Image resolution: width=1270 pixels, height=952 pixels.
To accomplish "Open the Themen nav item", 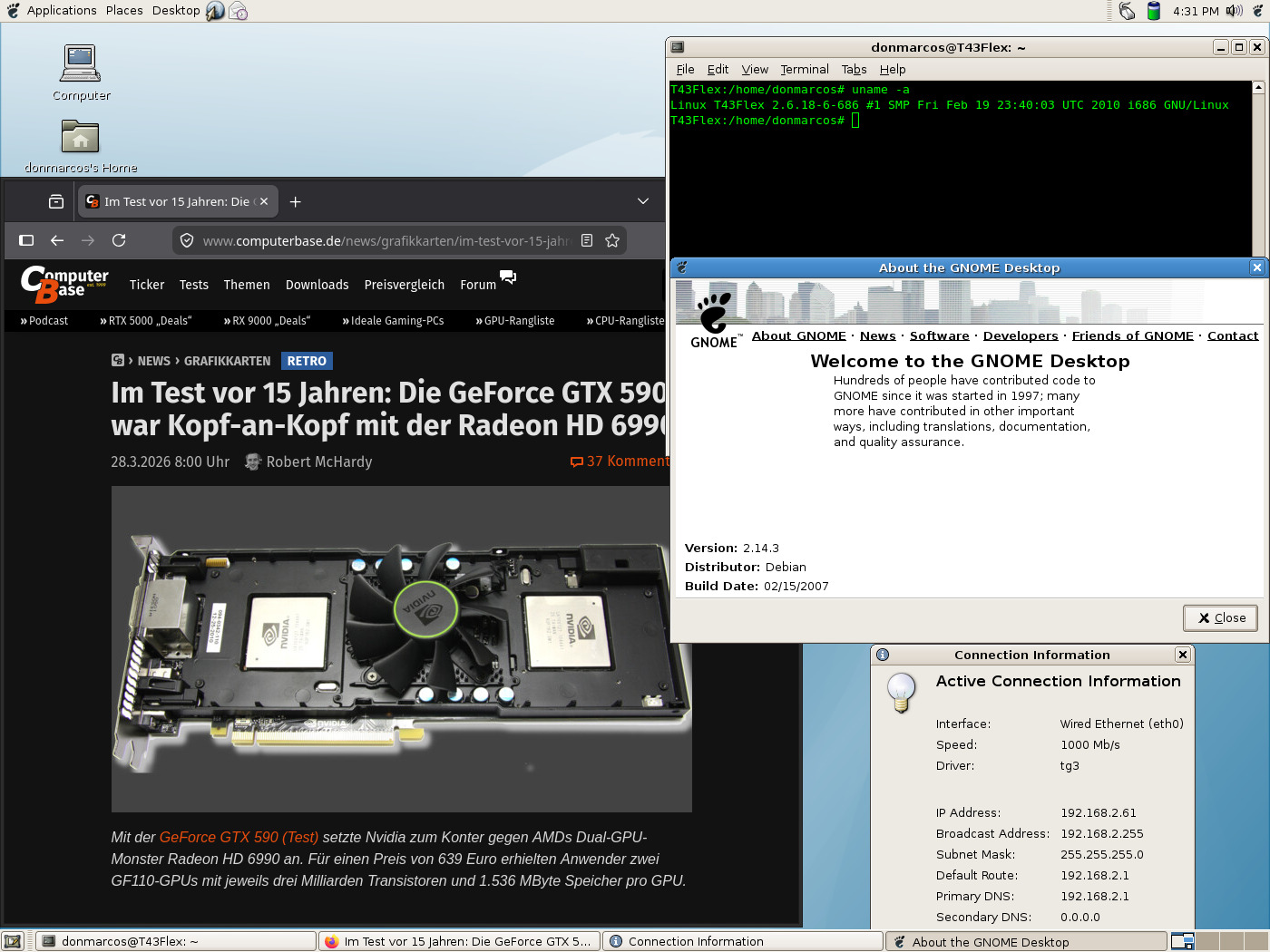I will [x=247, y=285].
